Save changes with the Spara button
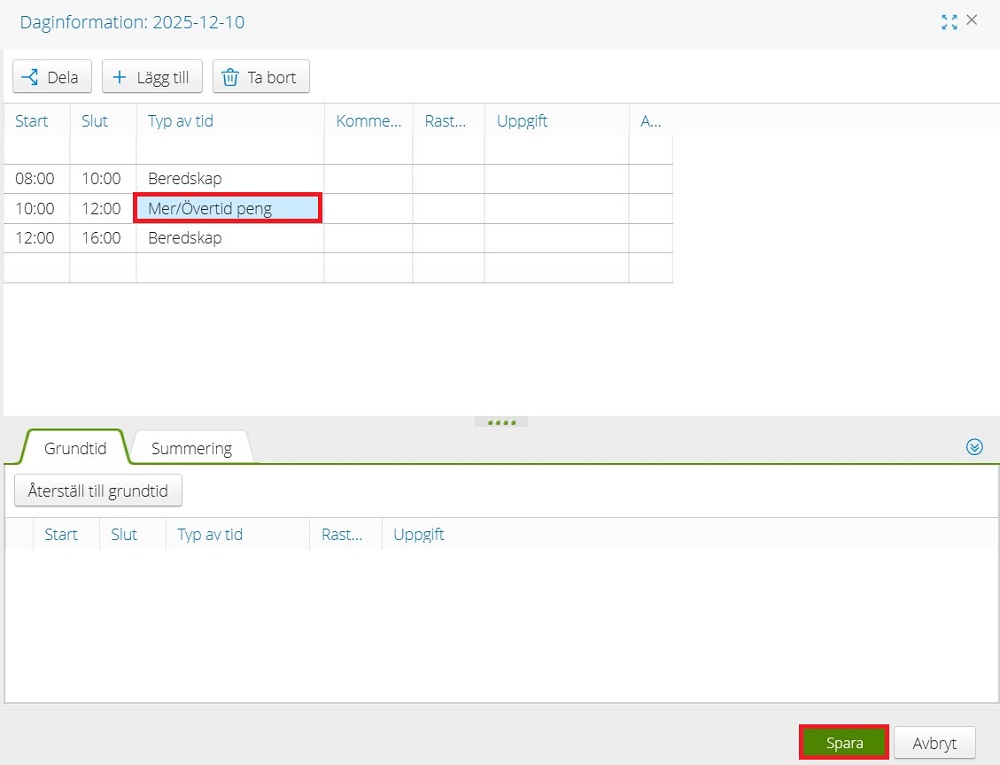The height and width of the screenshot is (765, 1000). pos(844,743)
